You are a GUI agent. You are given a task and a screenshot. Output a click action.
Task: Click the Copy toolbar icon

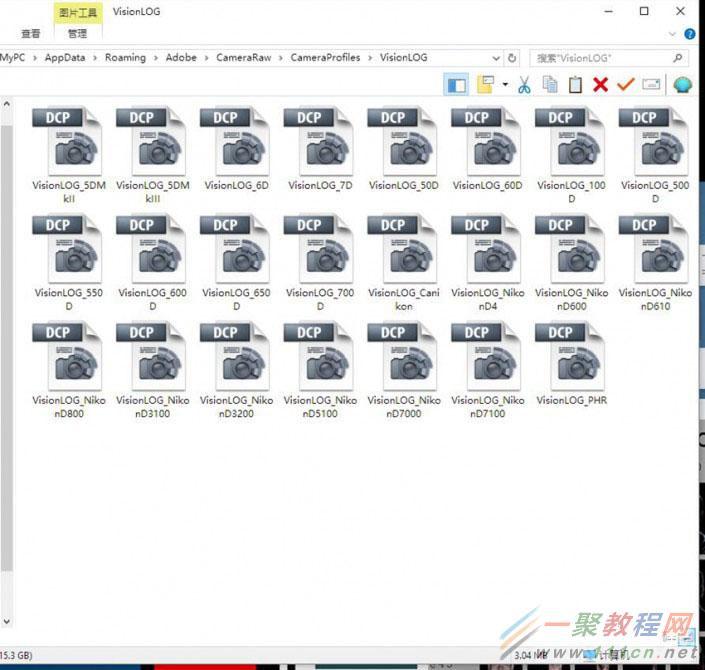pyautogui.click(x=549, y=85)
